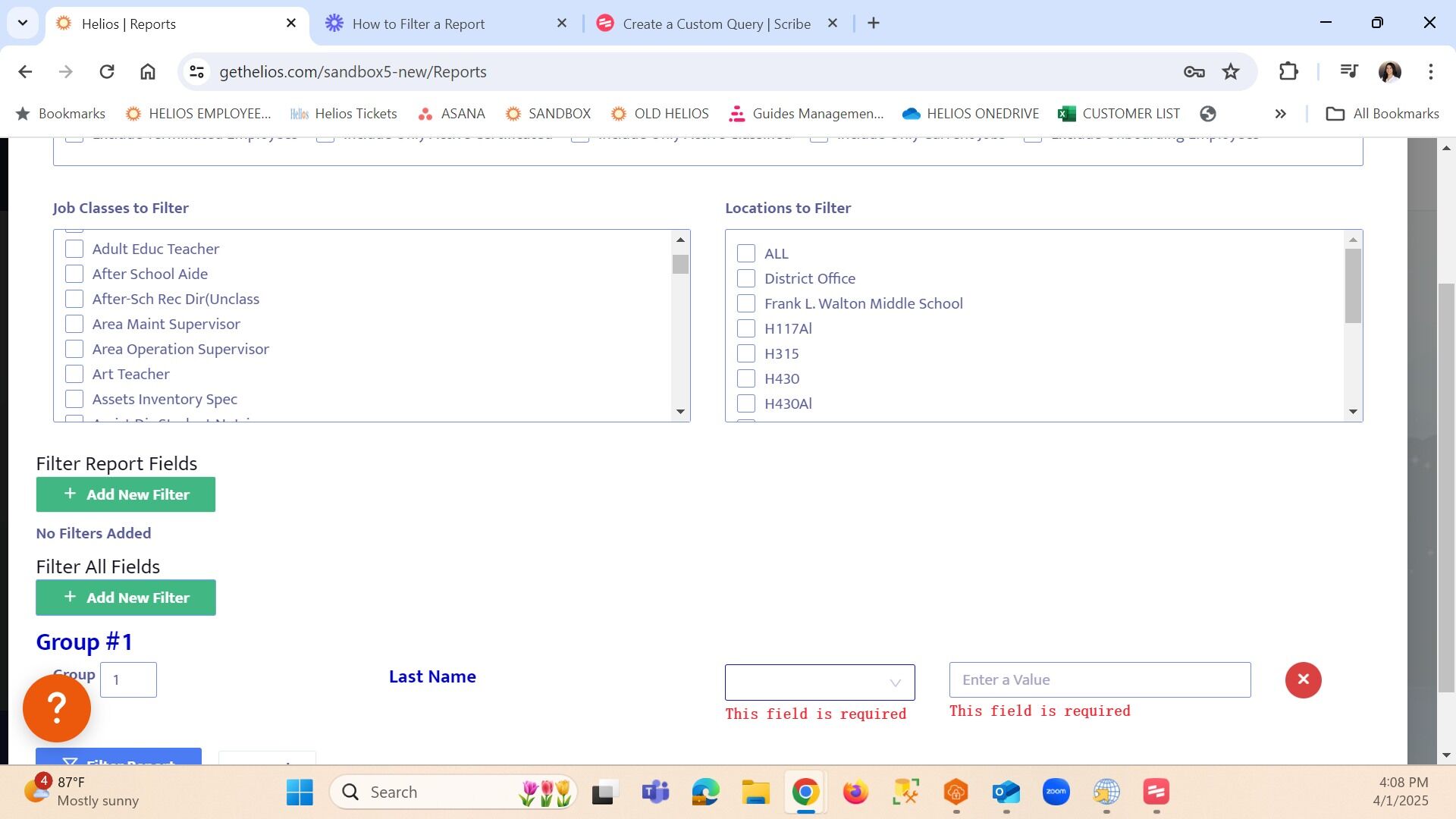
Task: Click the Enter a Value text field
Action: tap(1100, 680)
